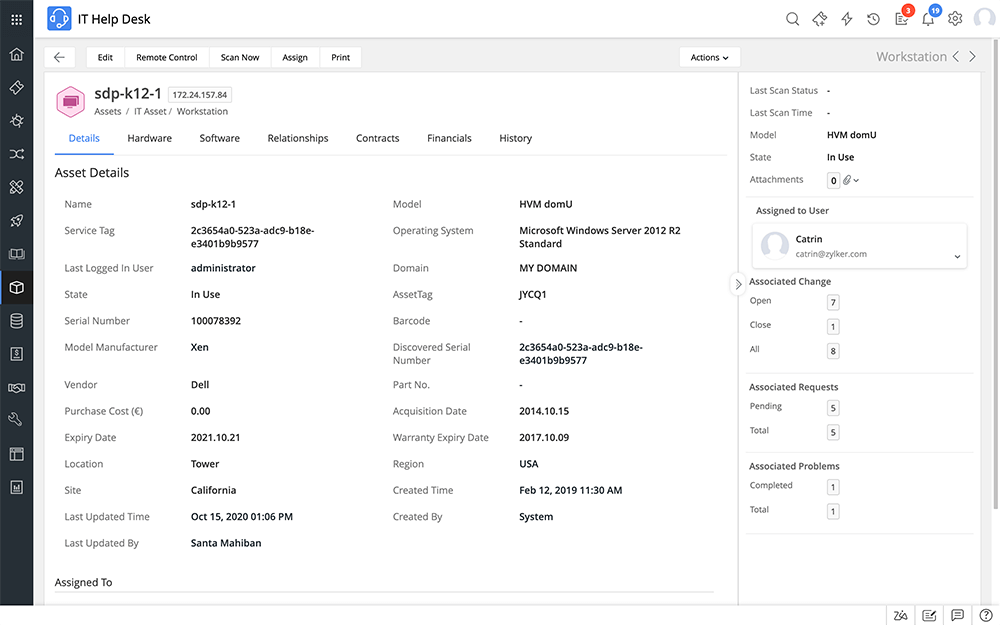Open the settings gear icon
Image resolution: width=1000 pixels, height=625 pixels.
point(955,18)
